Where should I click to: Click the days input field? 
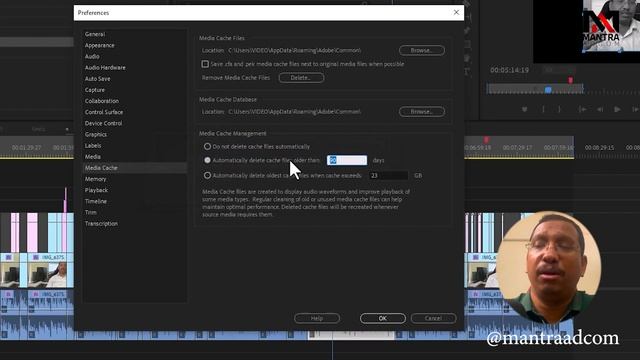347,160
